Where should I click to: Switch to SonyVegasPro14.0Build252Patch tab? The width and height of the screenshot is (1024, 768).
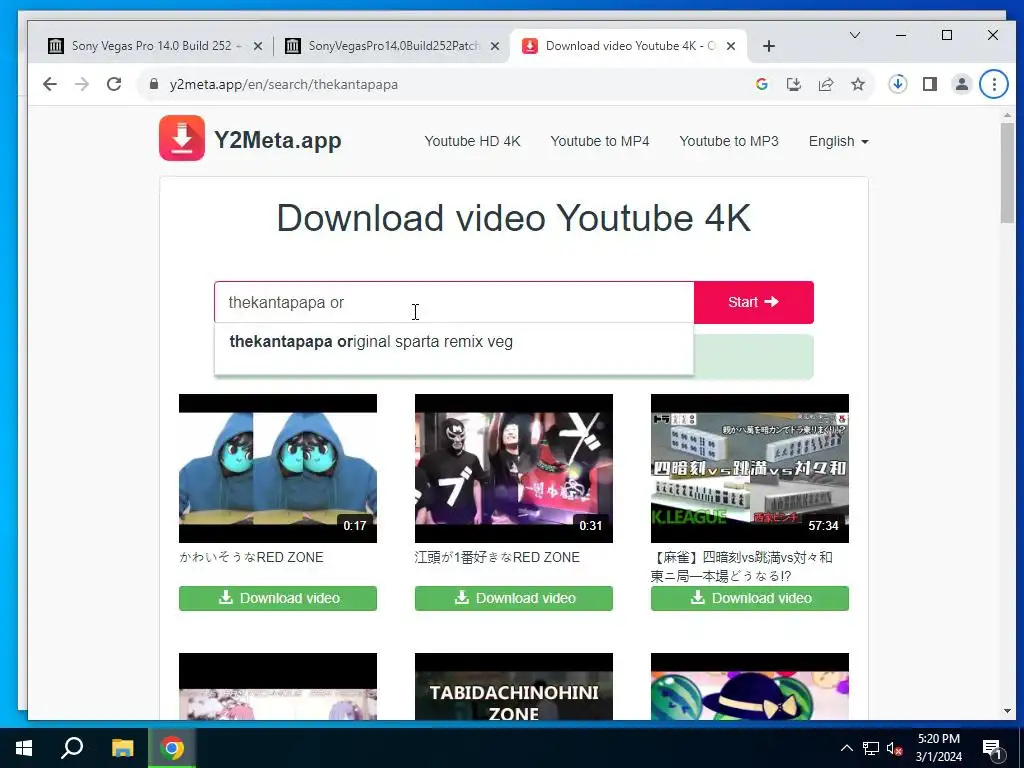click(392, 46)
